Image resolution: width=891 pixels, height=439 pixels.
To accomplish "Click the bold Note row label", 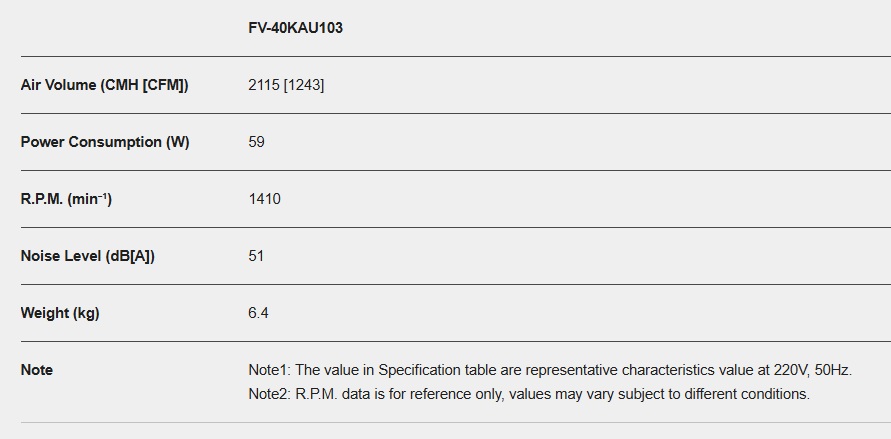I will pos(37,370).
